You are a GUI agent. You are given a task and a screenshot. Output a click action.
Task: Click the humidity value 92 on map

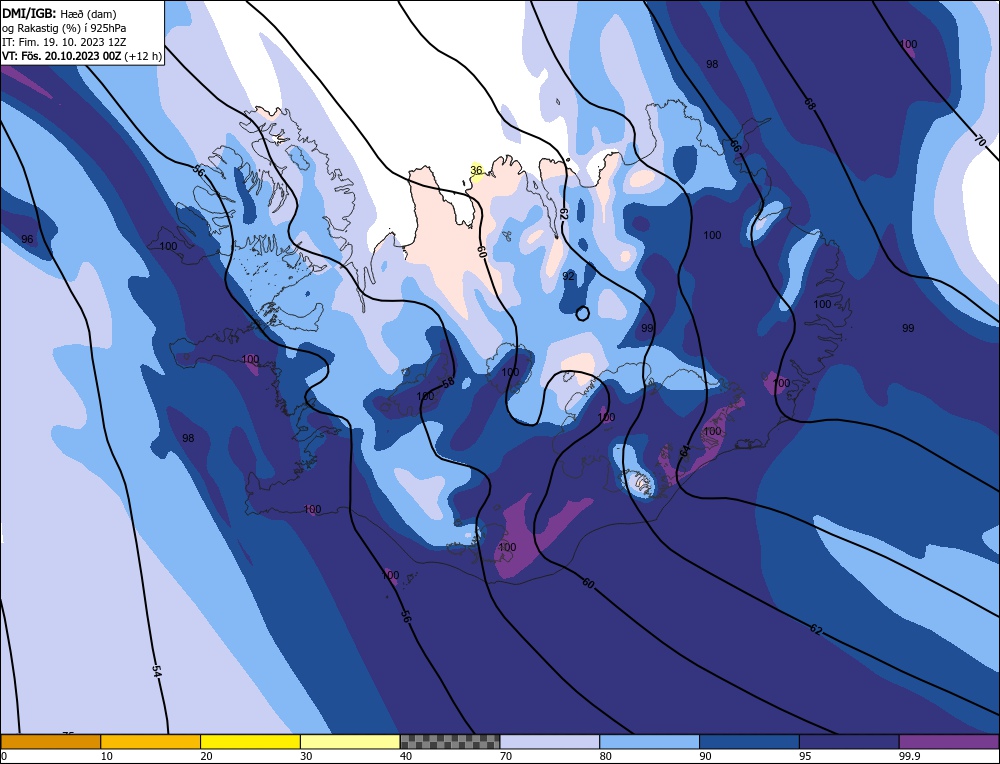[x=568, y=276]
